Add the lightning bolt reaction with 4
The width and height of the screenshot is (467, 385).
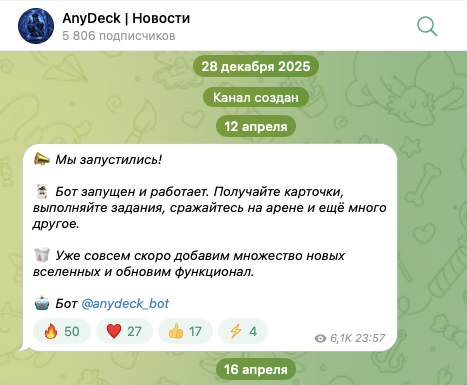[x=243, y=331]
